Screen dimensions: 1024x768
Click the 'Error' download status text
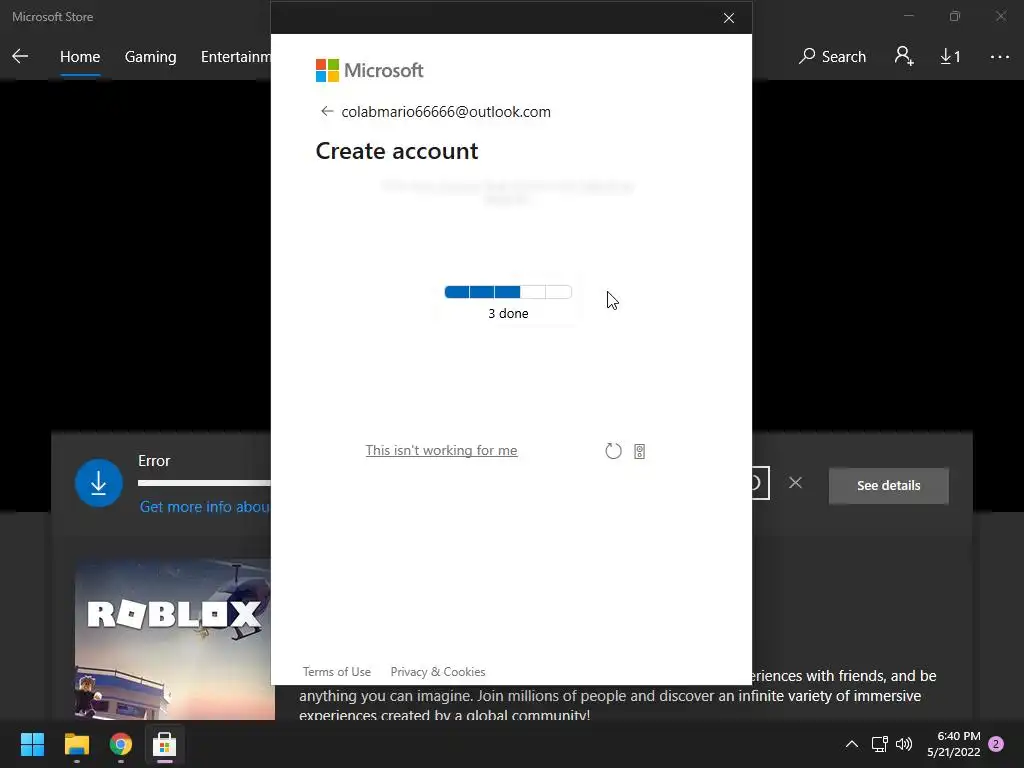point(154,461)
